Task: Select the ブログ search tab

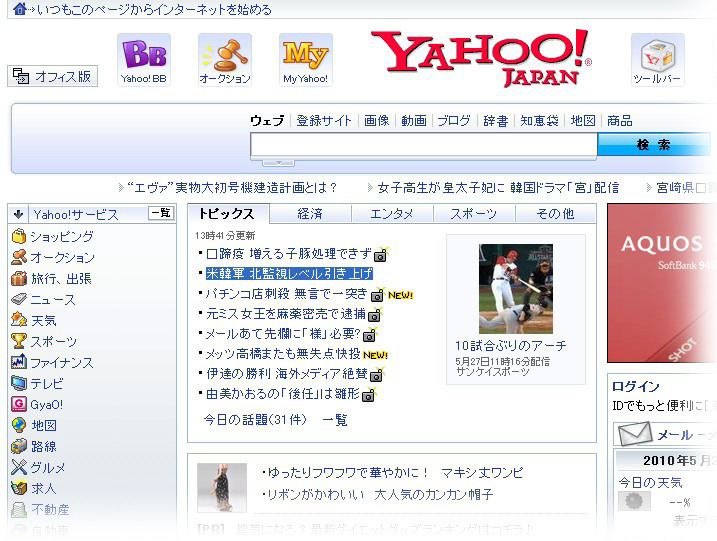Action: point(454,120)
